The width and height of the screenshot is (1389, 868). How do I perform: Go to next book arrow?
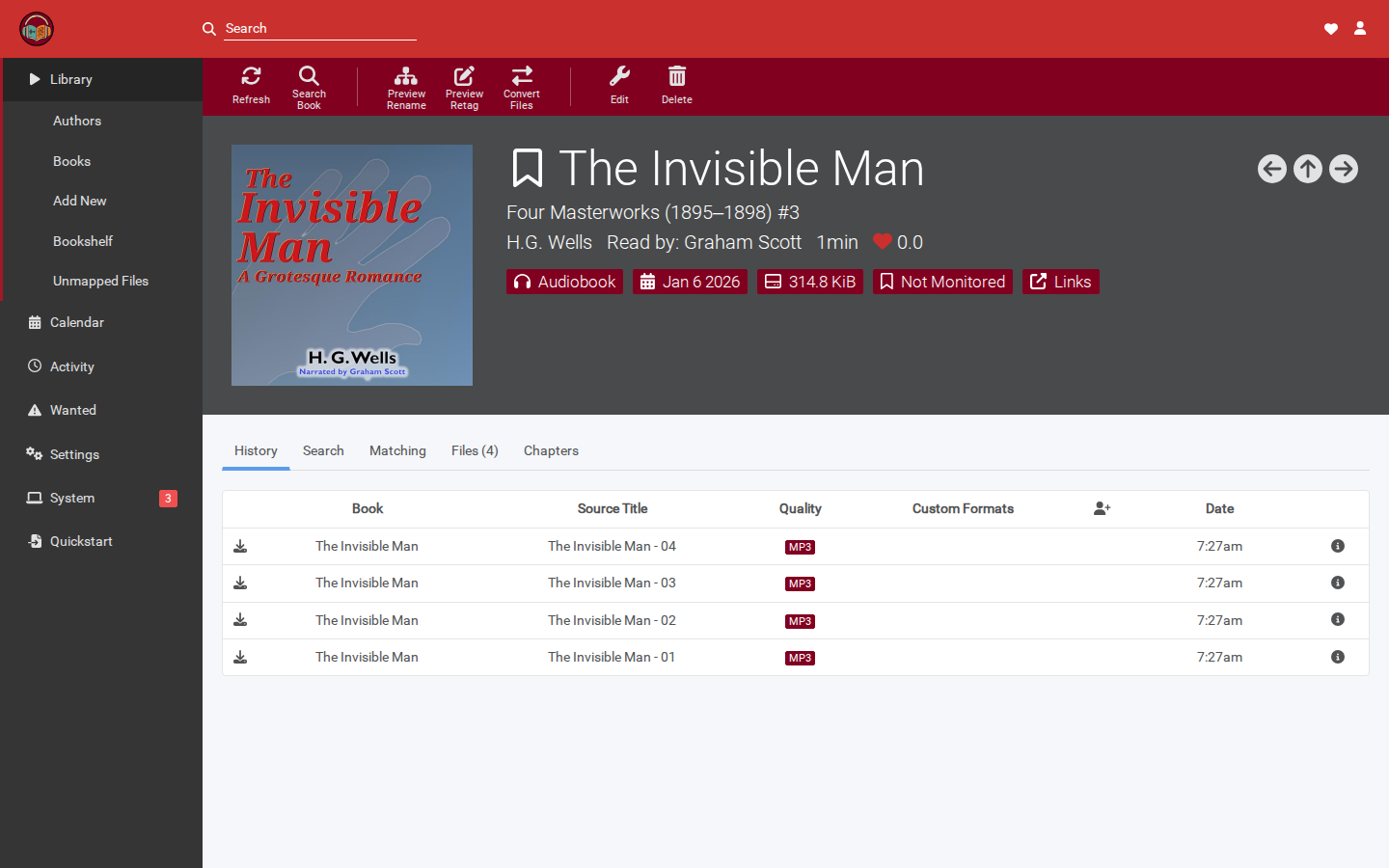pyautogui.click(x=1344, y=169)
